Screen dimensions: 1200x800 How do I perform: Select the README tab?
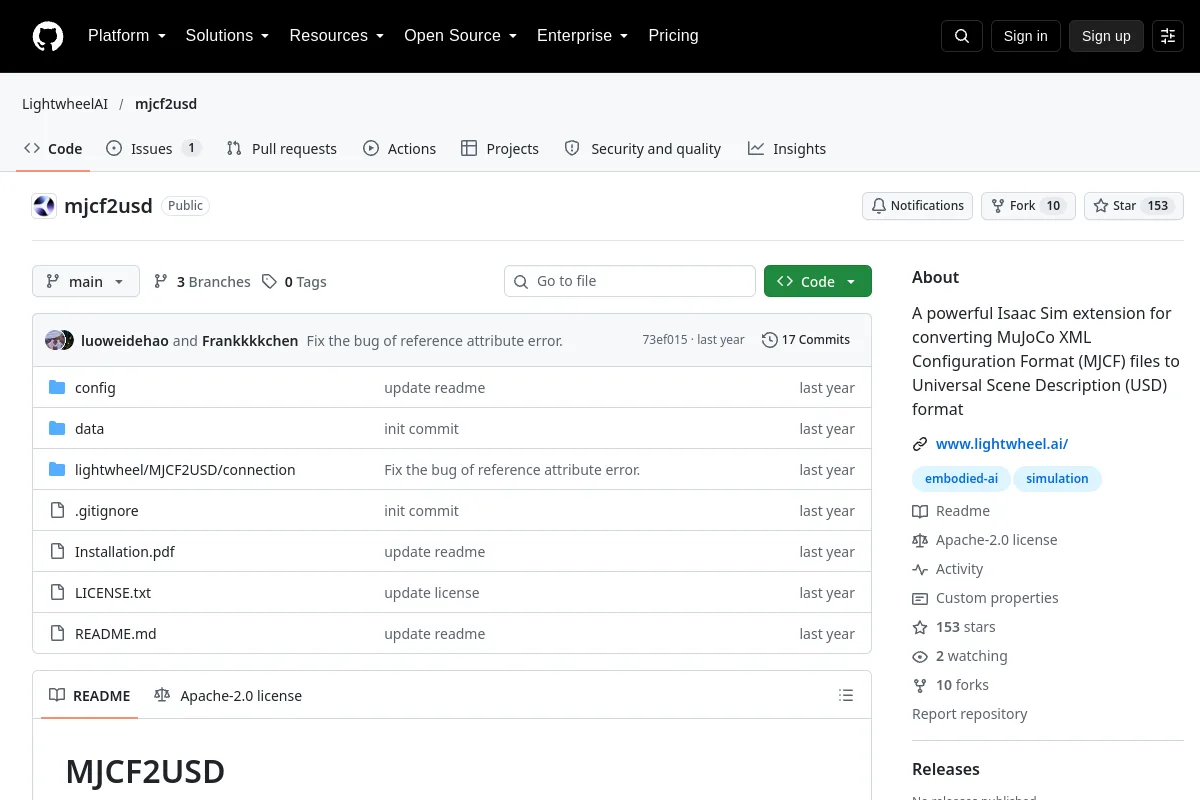click(90, 695)
